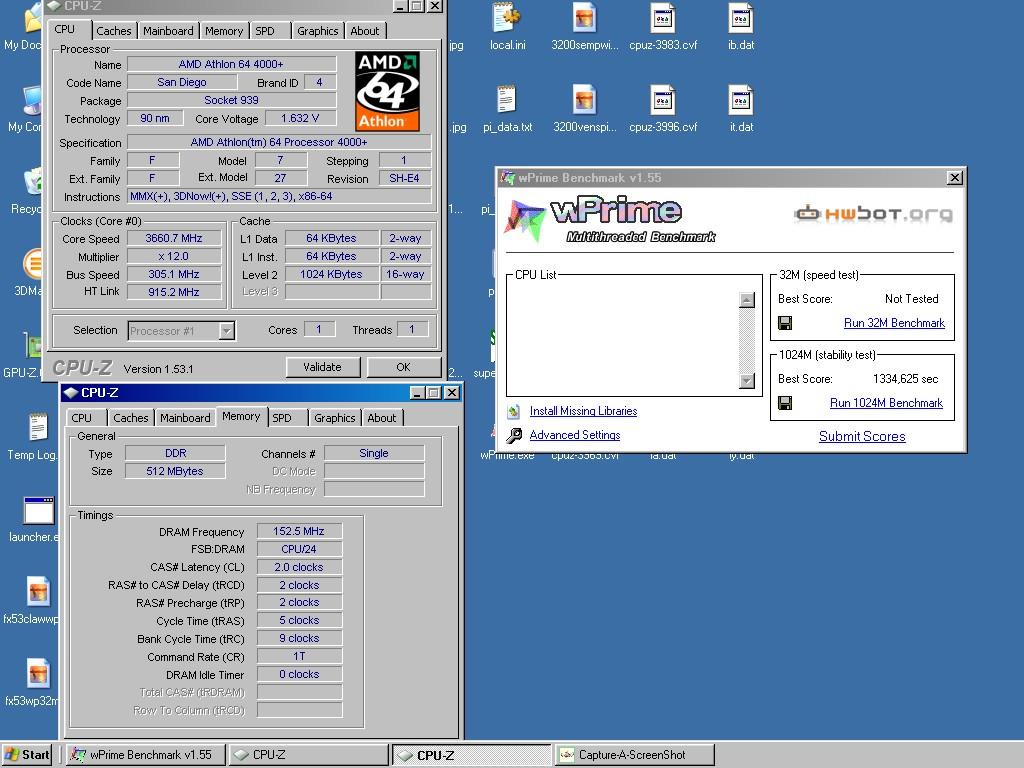Select Mainboard tab in lower CPU-Z window

[x=185, y=418]
